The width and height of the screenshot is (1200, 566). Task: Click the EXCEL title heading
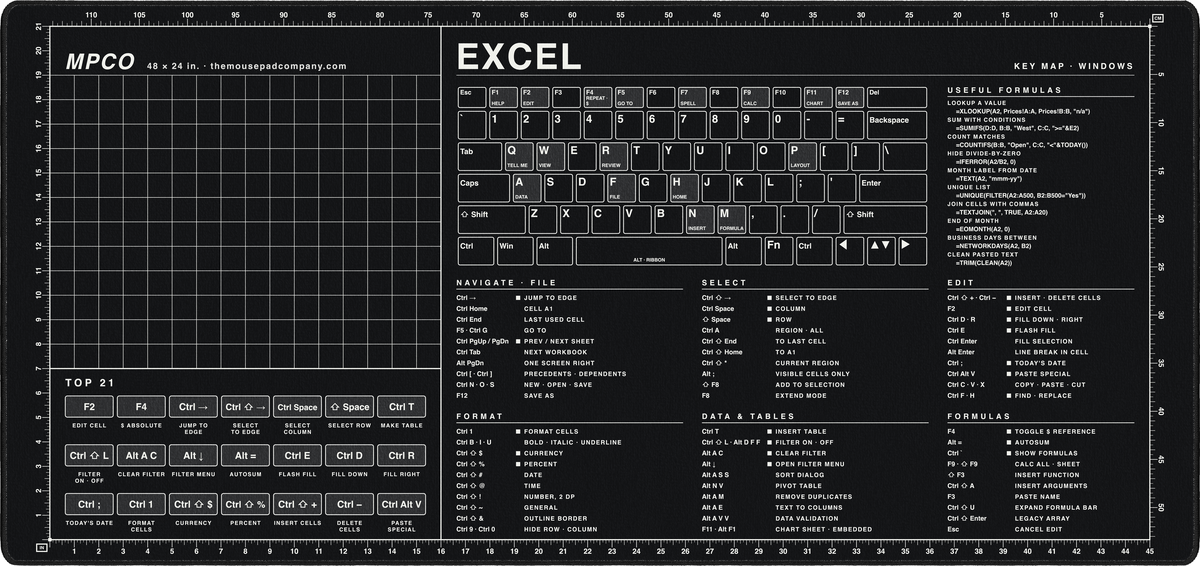tap(519, 57)
